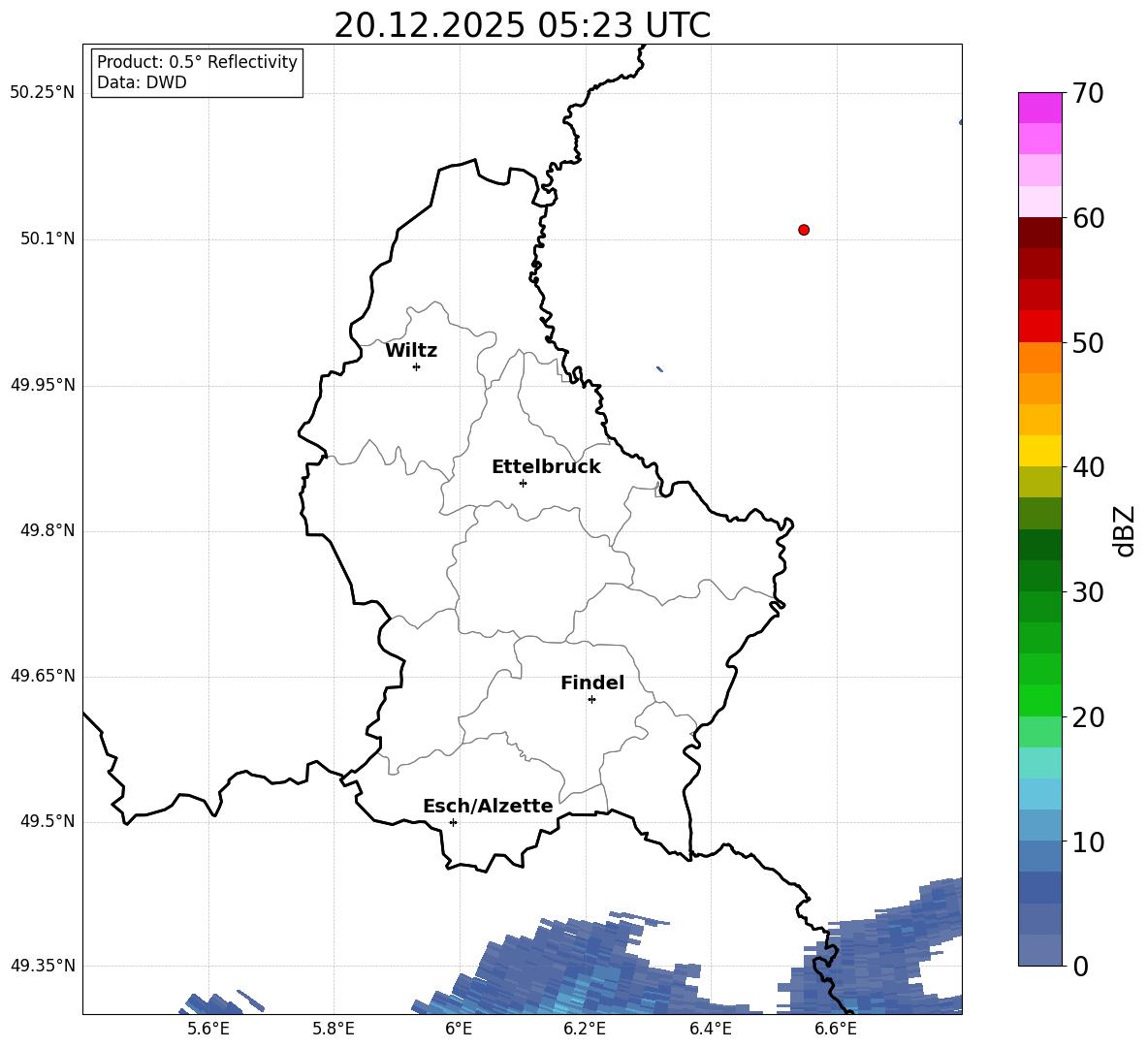Viewport: 1148px width, 1048px height.
Task: Click the 49.5°N latitude label
Action: tap(48, 821)
